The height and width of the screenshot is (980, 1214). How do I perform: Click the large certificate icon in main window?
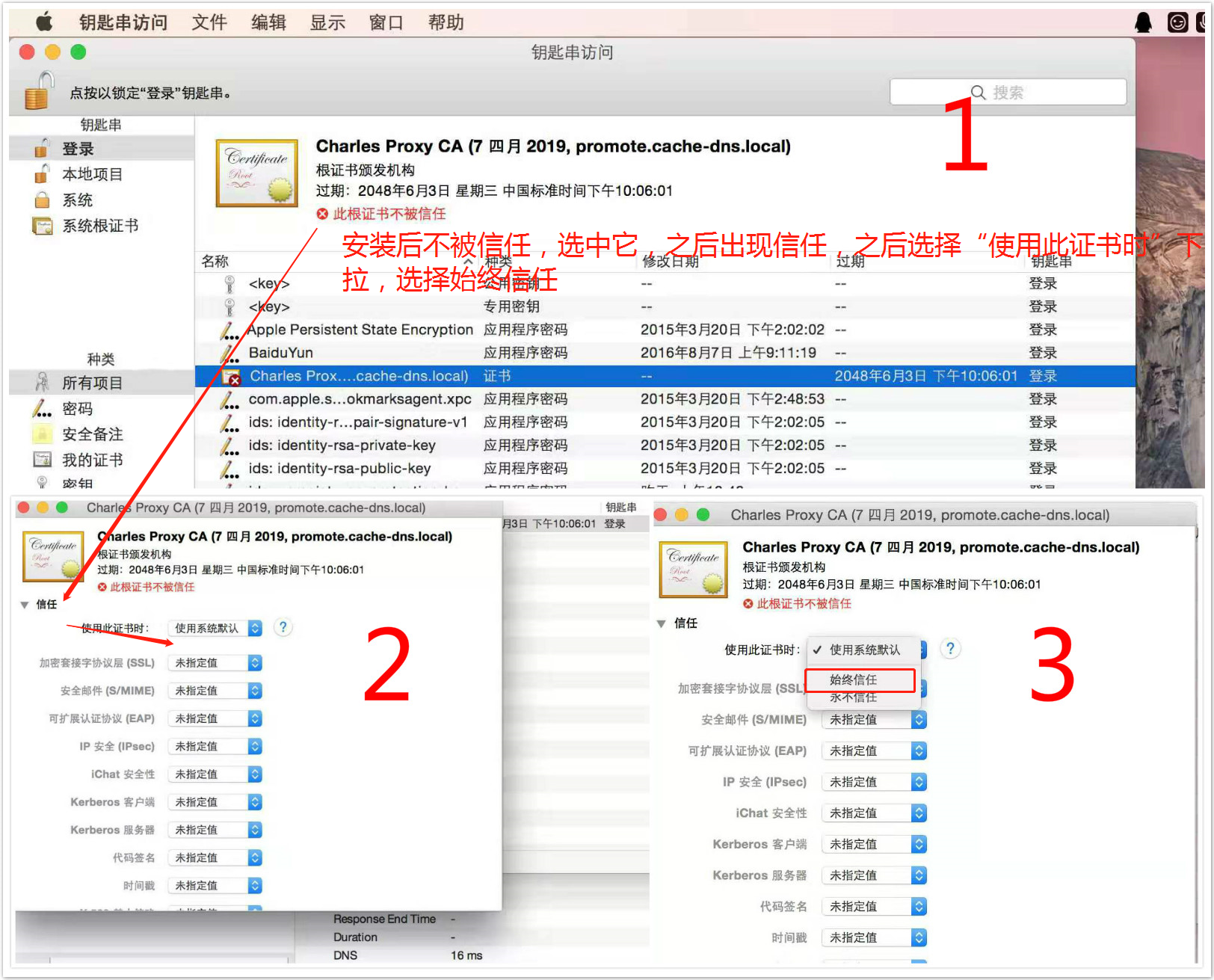tap(257, 173)
